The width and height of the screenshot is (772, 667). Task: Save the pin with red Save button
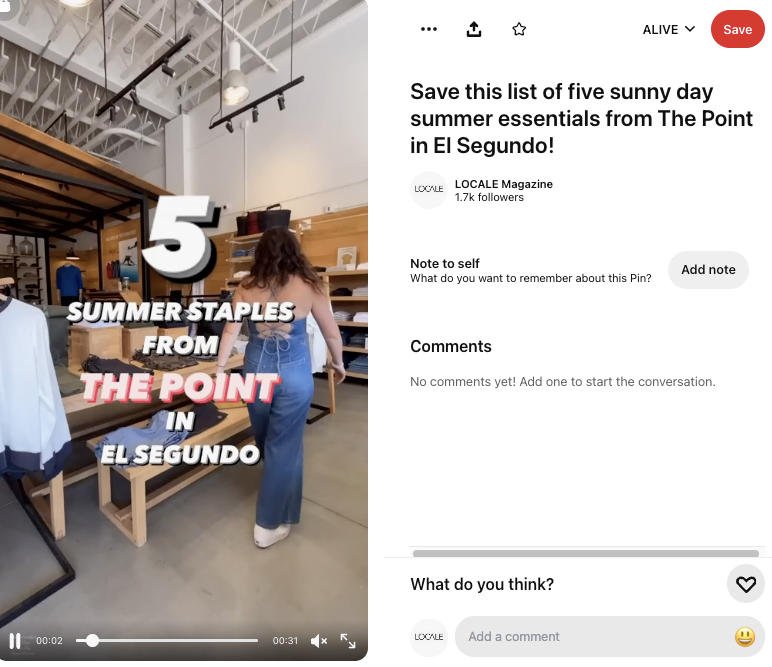[737, 30]
